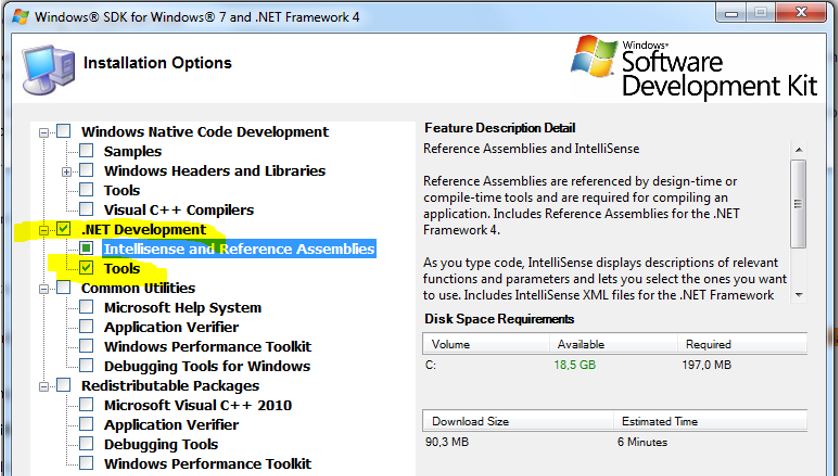Uncheck the .NET Development checkbox
This screenshot has width=838, height=476.
(64, 230)
